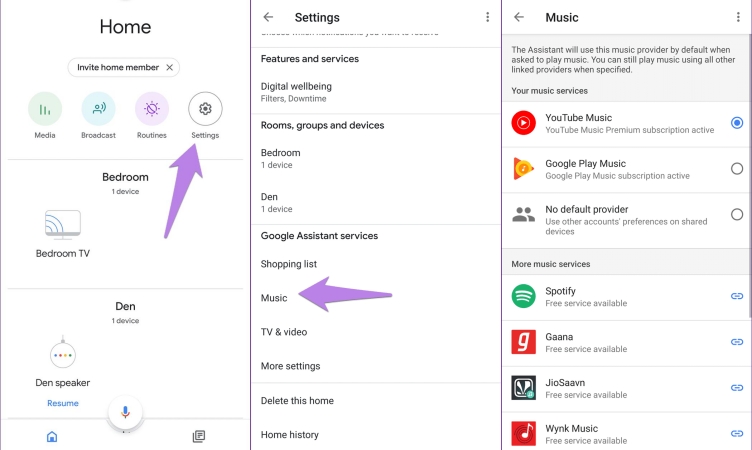752x450 pixels.
Task: Open Den room in Settings
Action: pos(376,202)
